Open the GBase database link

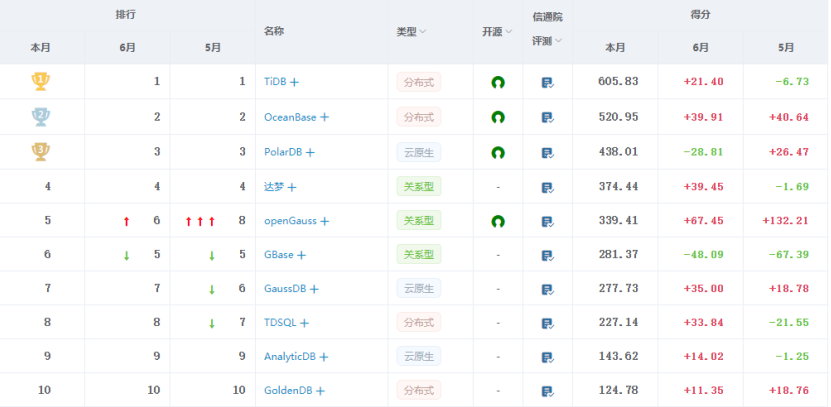279,255
